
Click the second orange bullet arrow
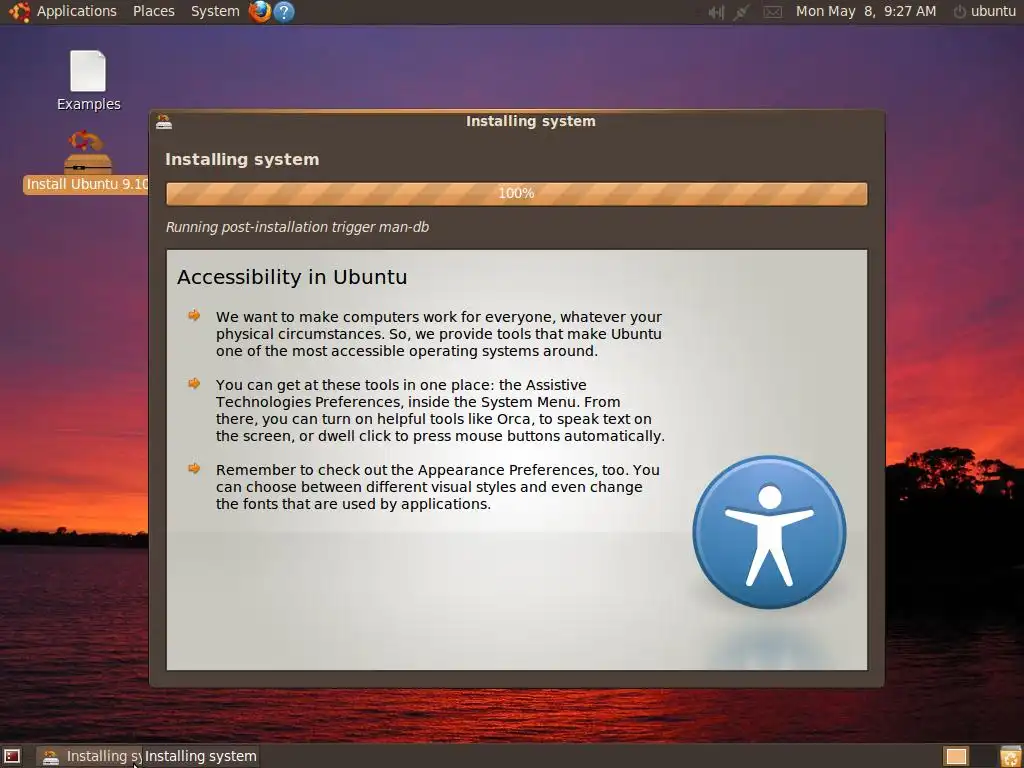194,383
